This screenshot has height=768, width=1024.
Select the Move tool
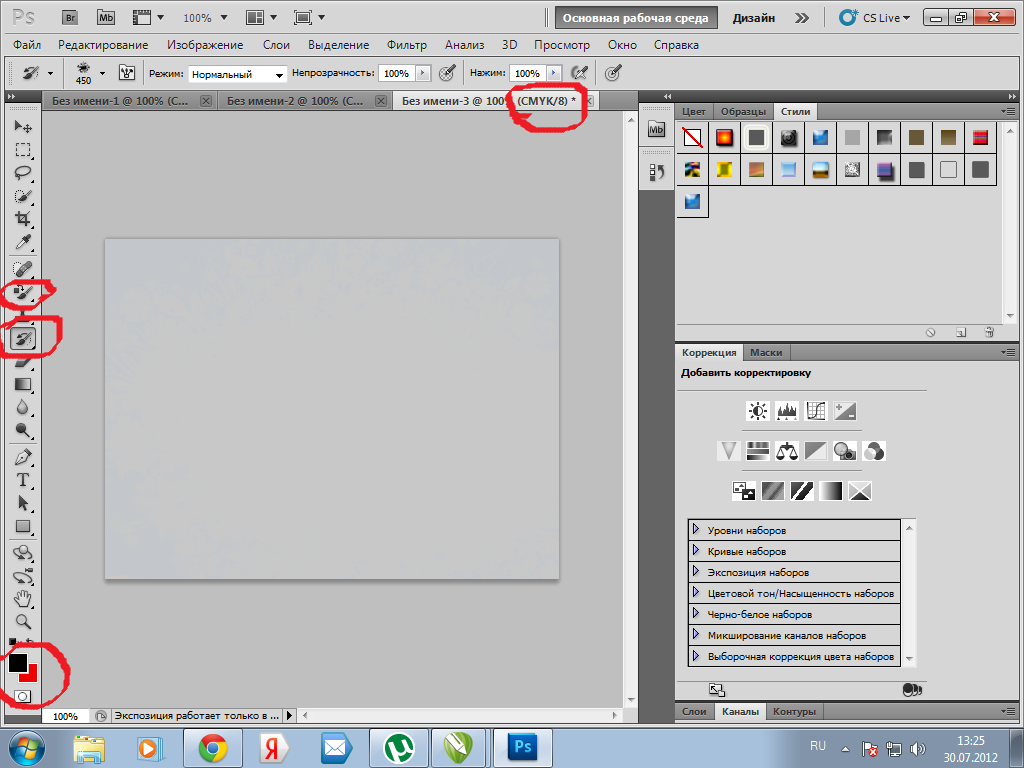23,126
